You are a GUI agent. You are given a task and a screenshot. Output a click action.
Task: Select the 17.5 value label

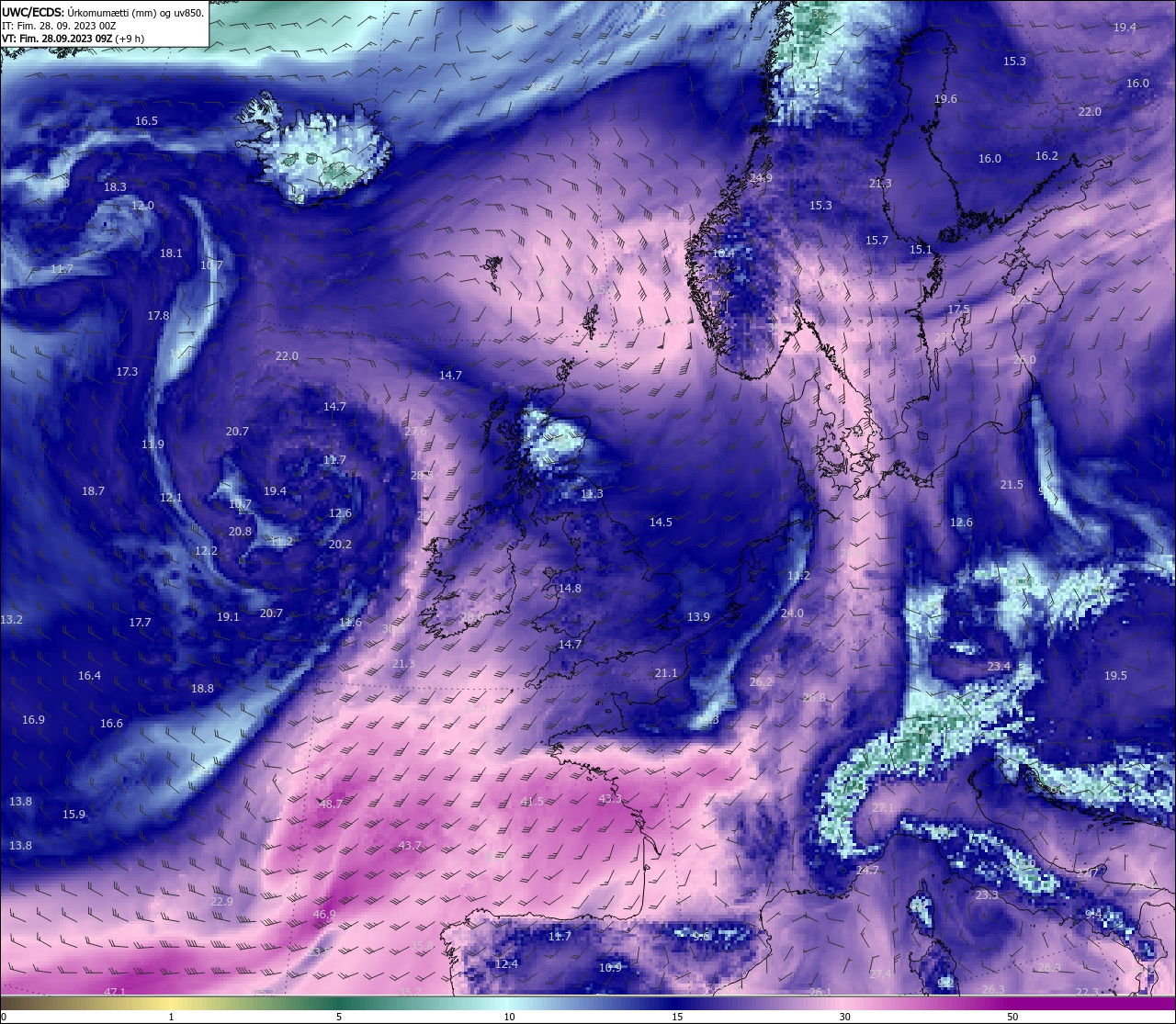(x=958, y=310)
